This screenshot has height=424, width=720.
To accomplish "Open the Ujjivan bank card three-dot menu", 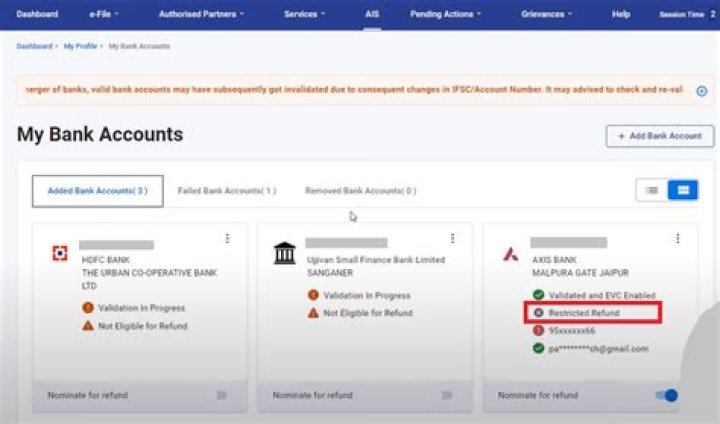I will 452,239.
